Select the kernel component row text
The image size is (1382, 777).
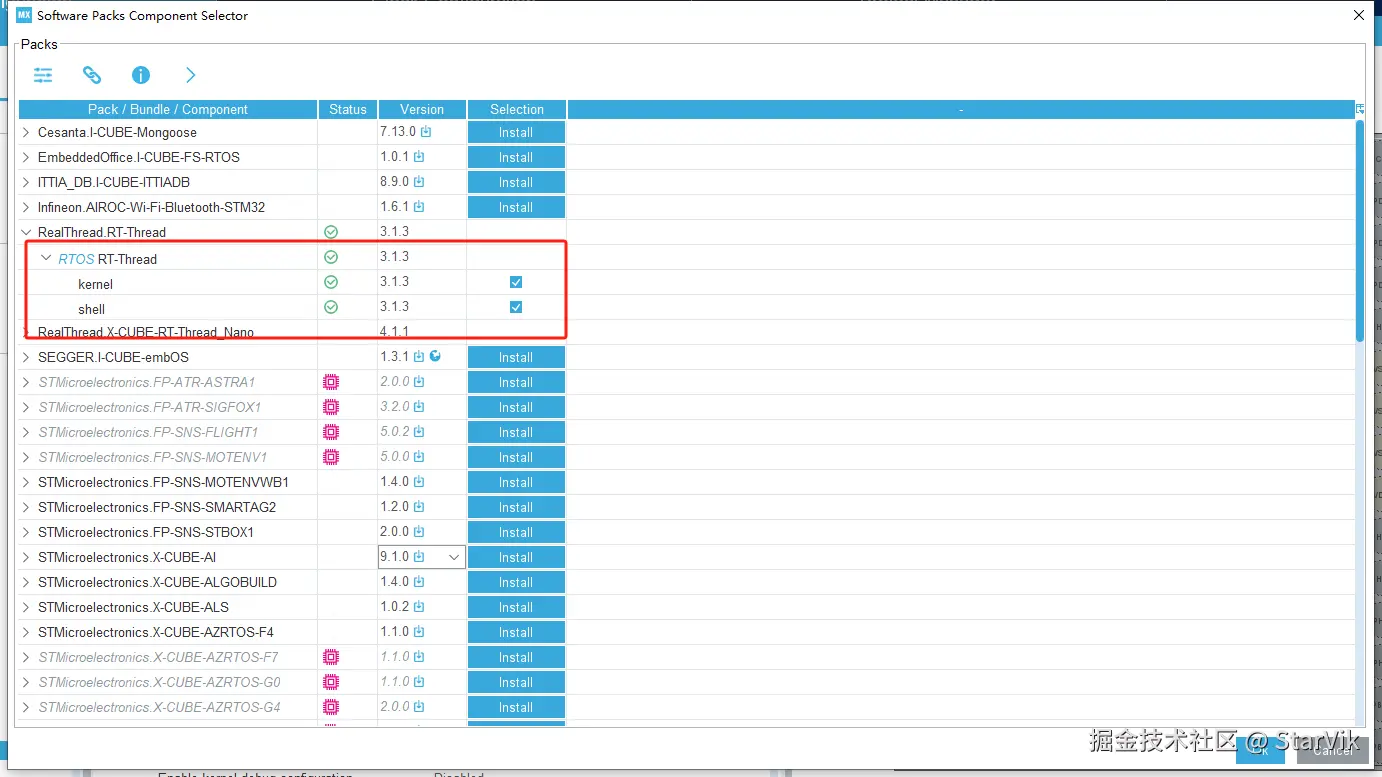(x=95, y=284)
